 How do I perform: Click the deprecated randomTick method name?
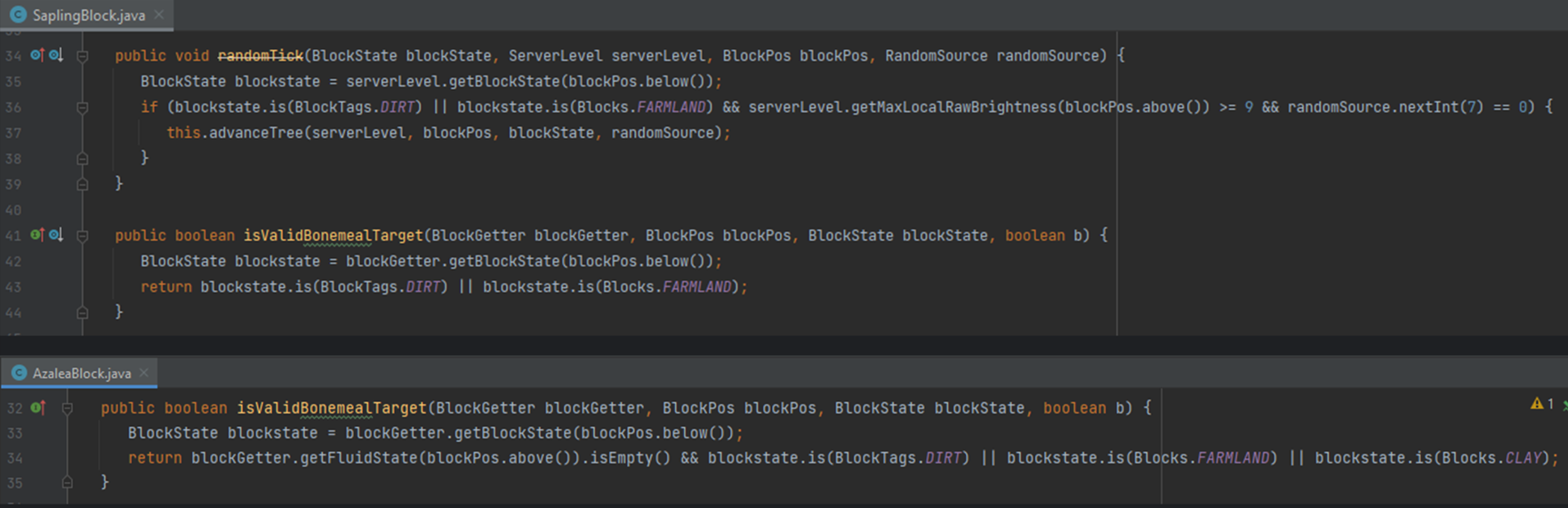point(260,56)
